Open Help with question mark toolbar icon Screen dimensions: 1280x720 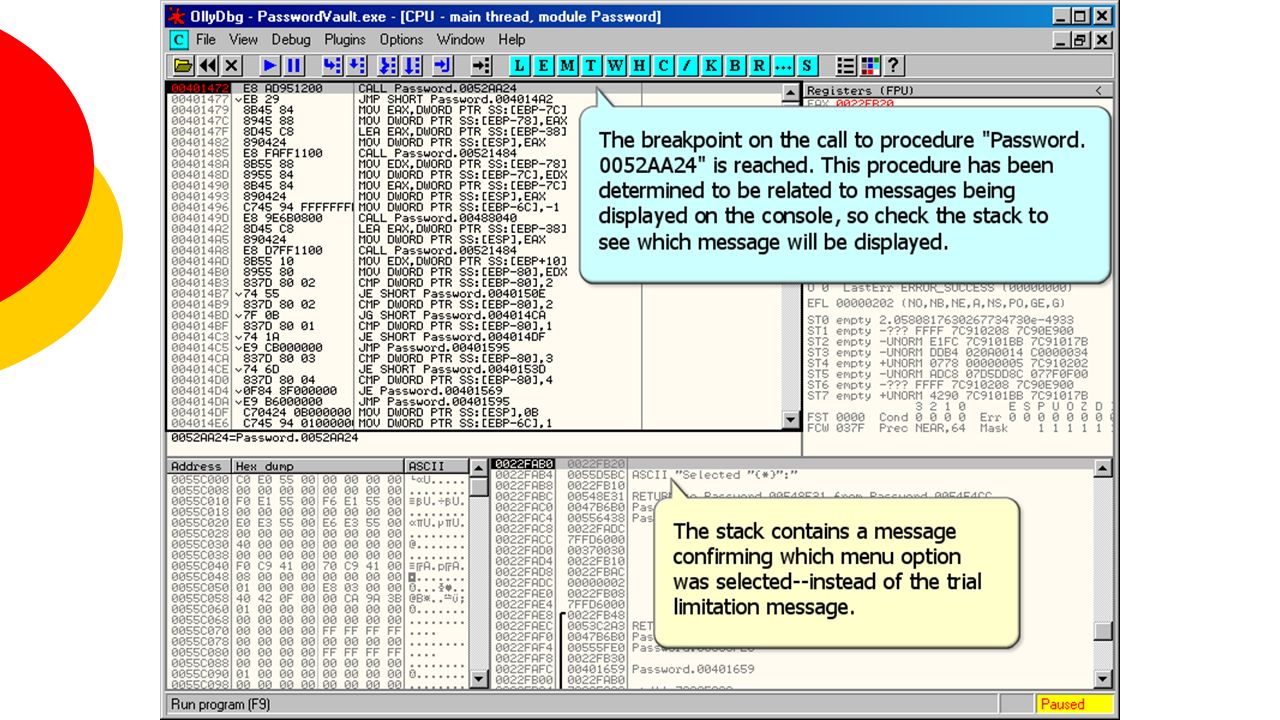click(x=894, y=66)
